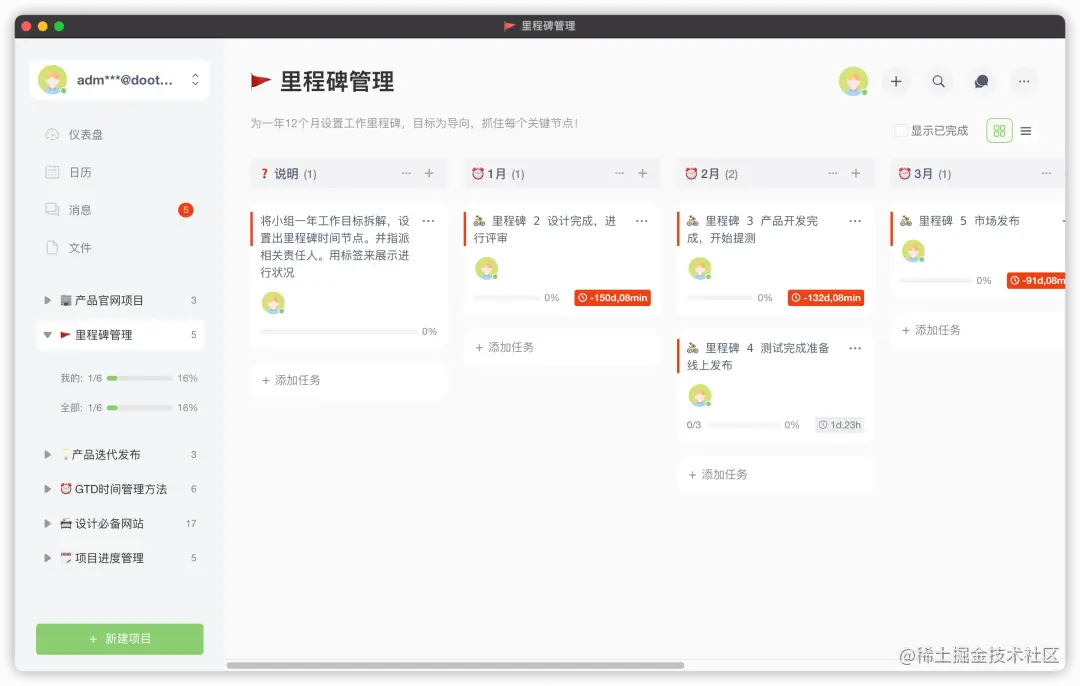
Task: Click the 0/3 subtask count on 里程碑 4
Action: [x=694, y=425]
